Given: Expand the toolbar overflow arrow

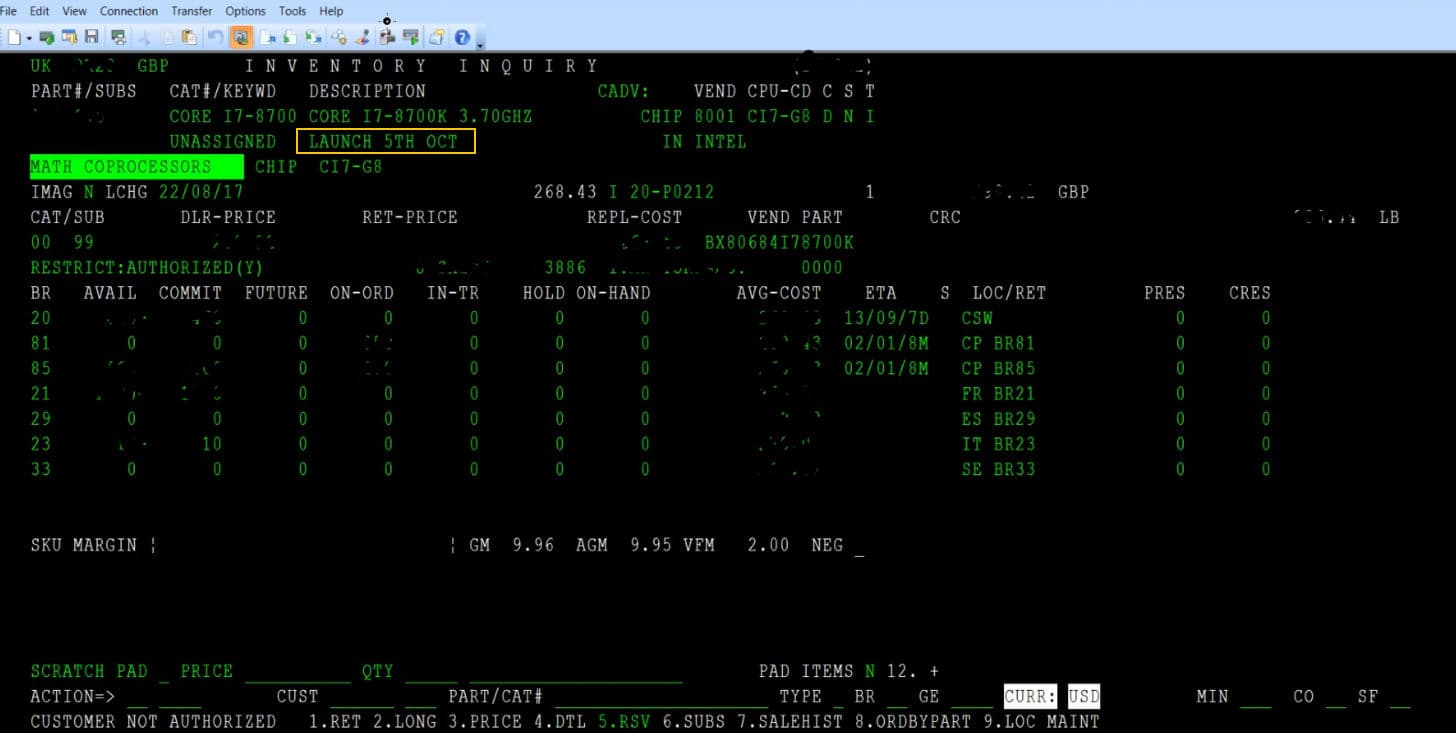Looking at the screenshot, I should pos(480,40).
